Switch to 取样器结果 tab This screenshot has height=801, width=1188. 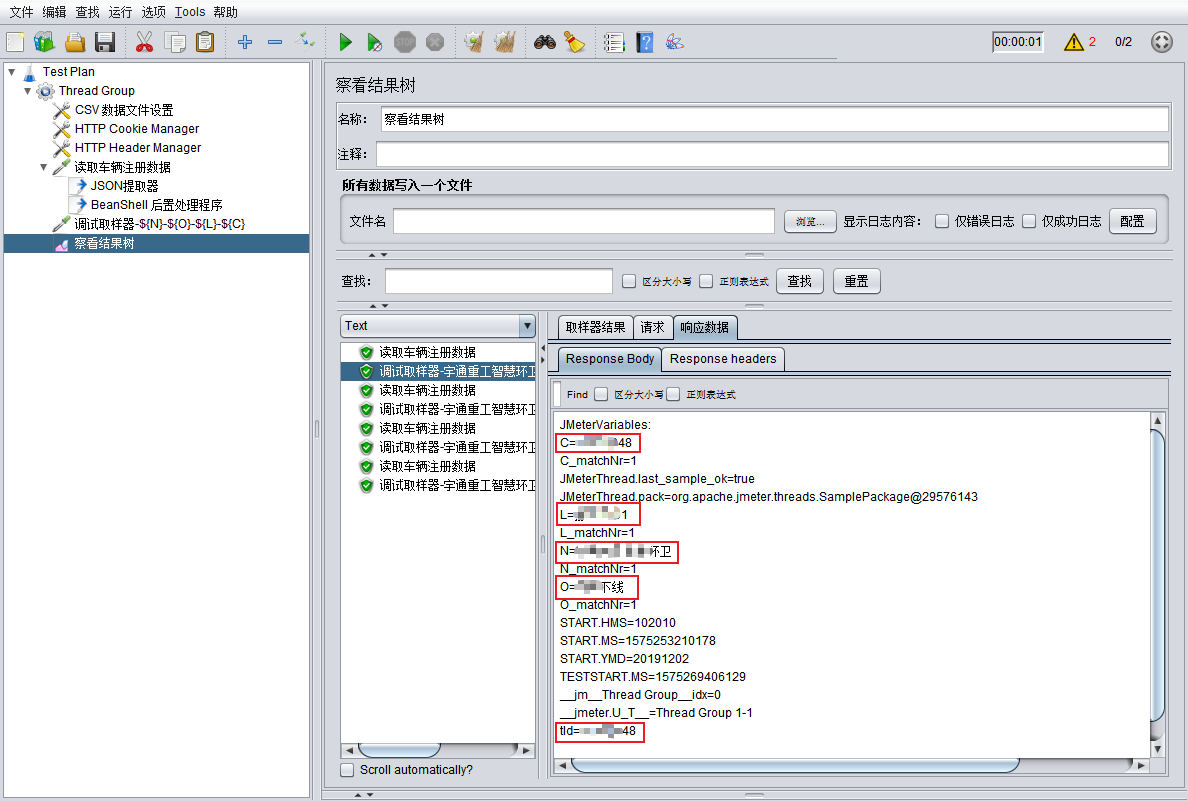click(x=596, y=327)
